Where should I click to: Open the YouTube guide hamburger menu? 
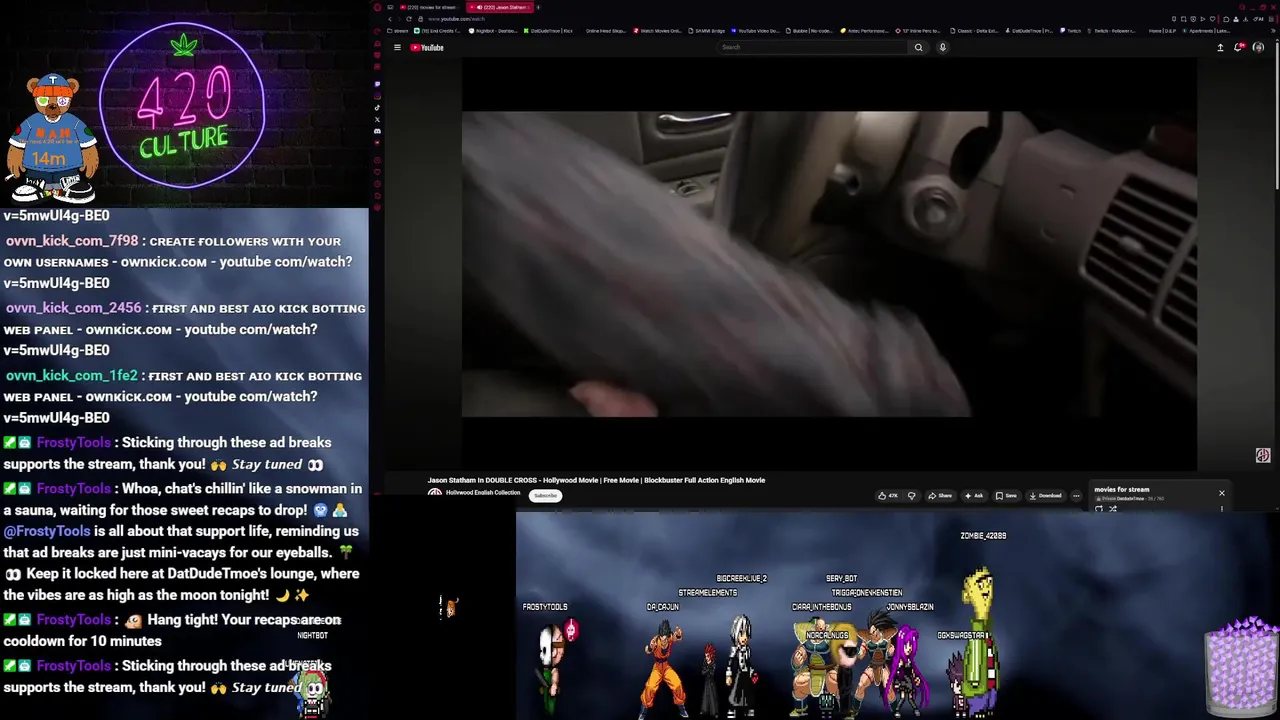[397, 47]
